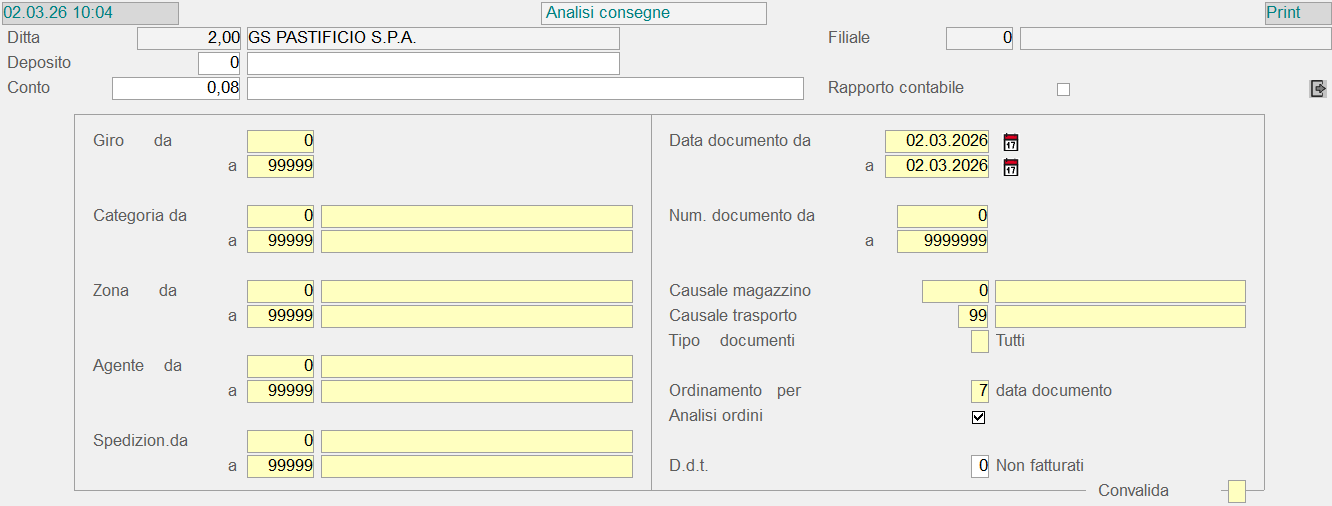
Task: Click the Categoria da code field
Action: pyautogui.click(x=280, y=216)
